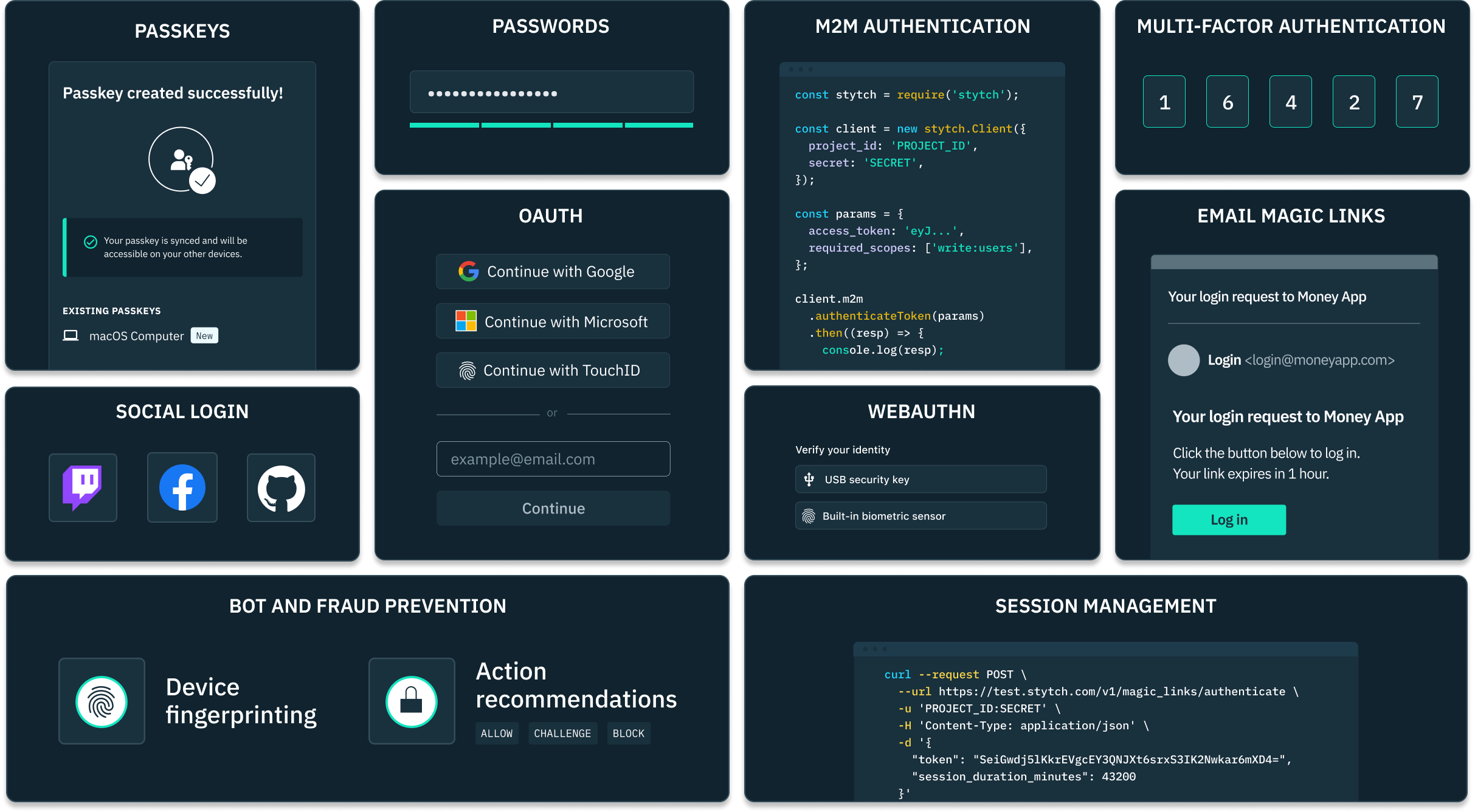Click the MFA code box showing 1

pos(1164,101)
